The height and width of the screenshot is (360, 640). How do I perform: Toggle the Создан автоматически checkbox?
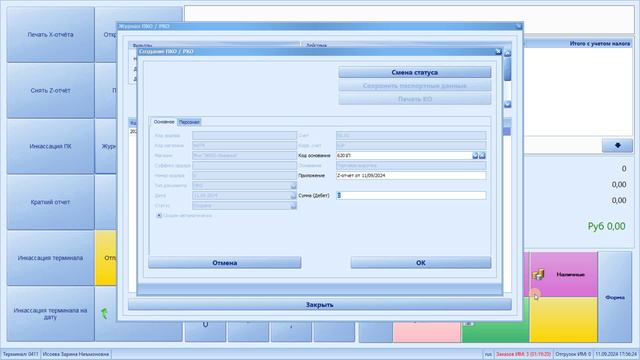coord(159,216)
